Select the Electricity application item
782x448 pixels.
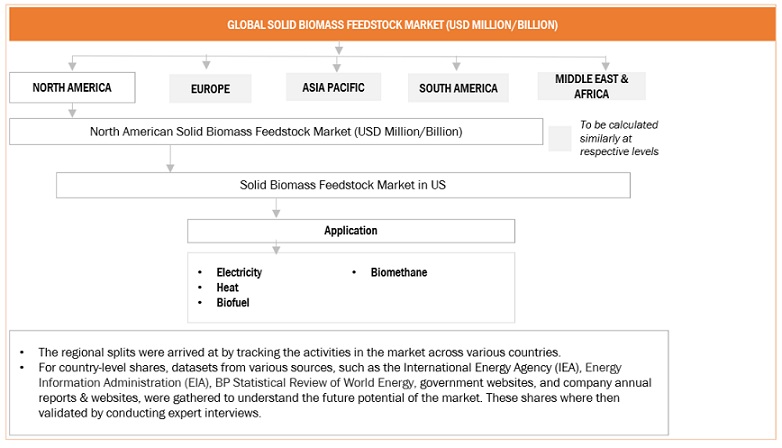coord(239,272)
